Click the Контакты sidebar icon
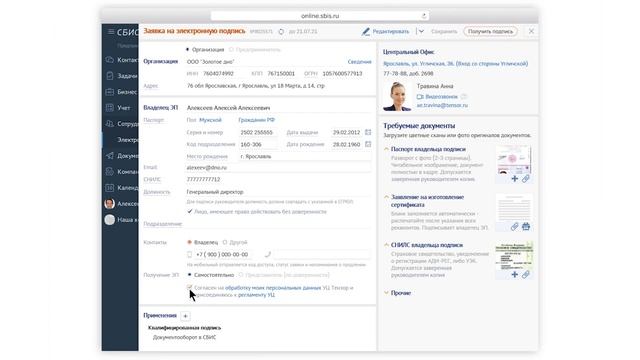 pos(109,60)
